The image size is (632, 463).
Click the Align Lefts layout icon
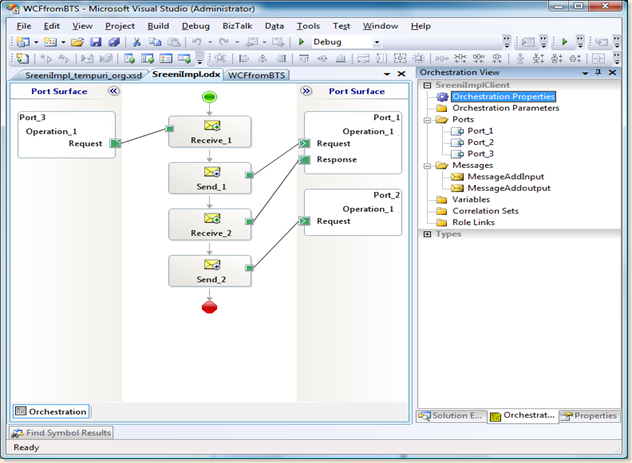pos(244,59)
